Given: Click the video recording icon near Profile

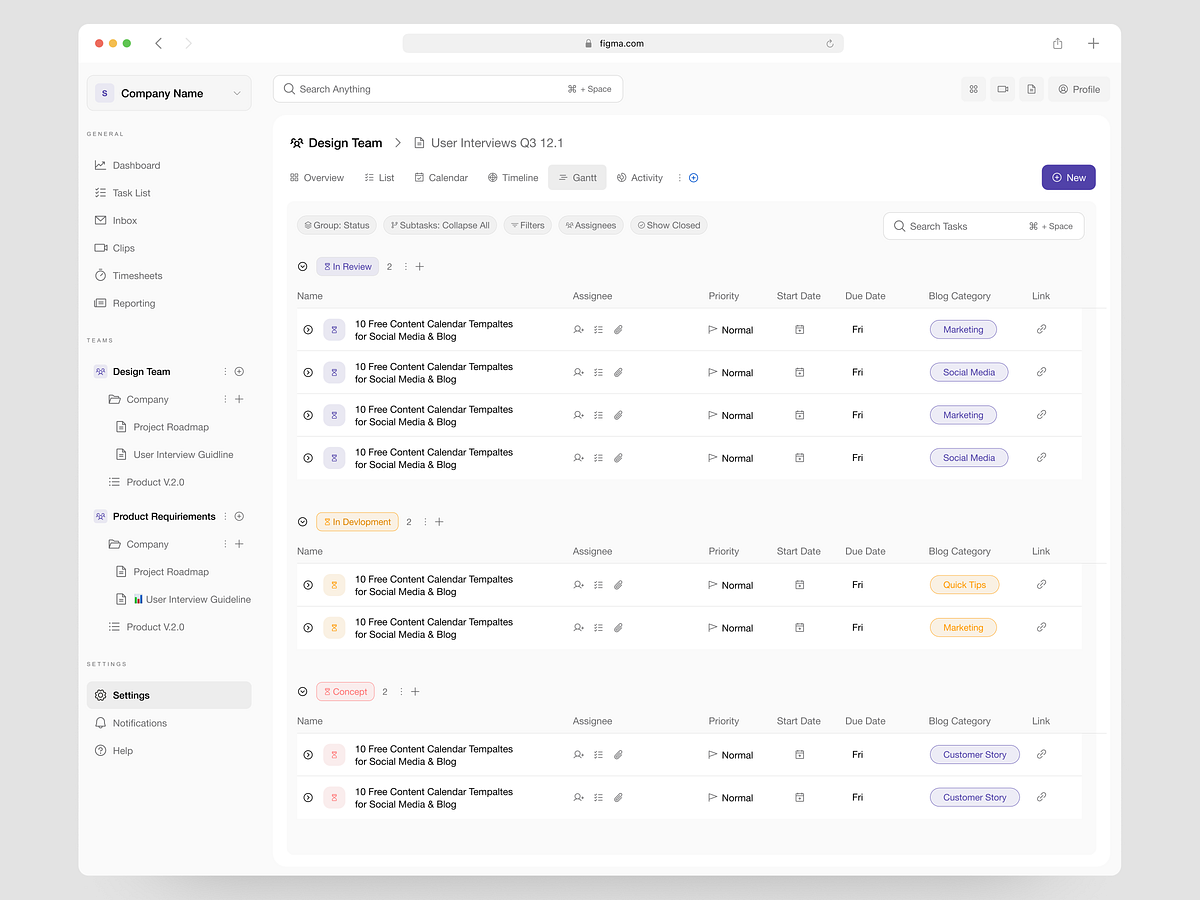Looking at the screenshot, I should (1002, 89).
